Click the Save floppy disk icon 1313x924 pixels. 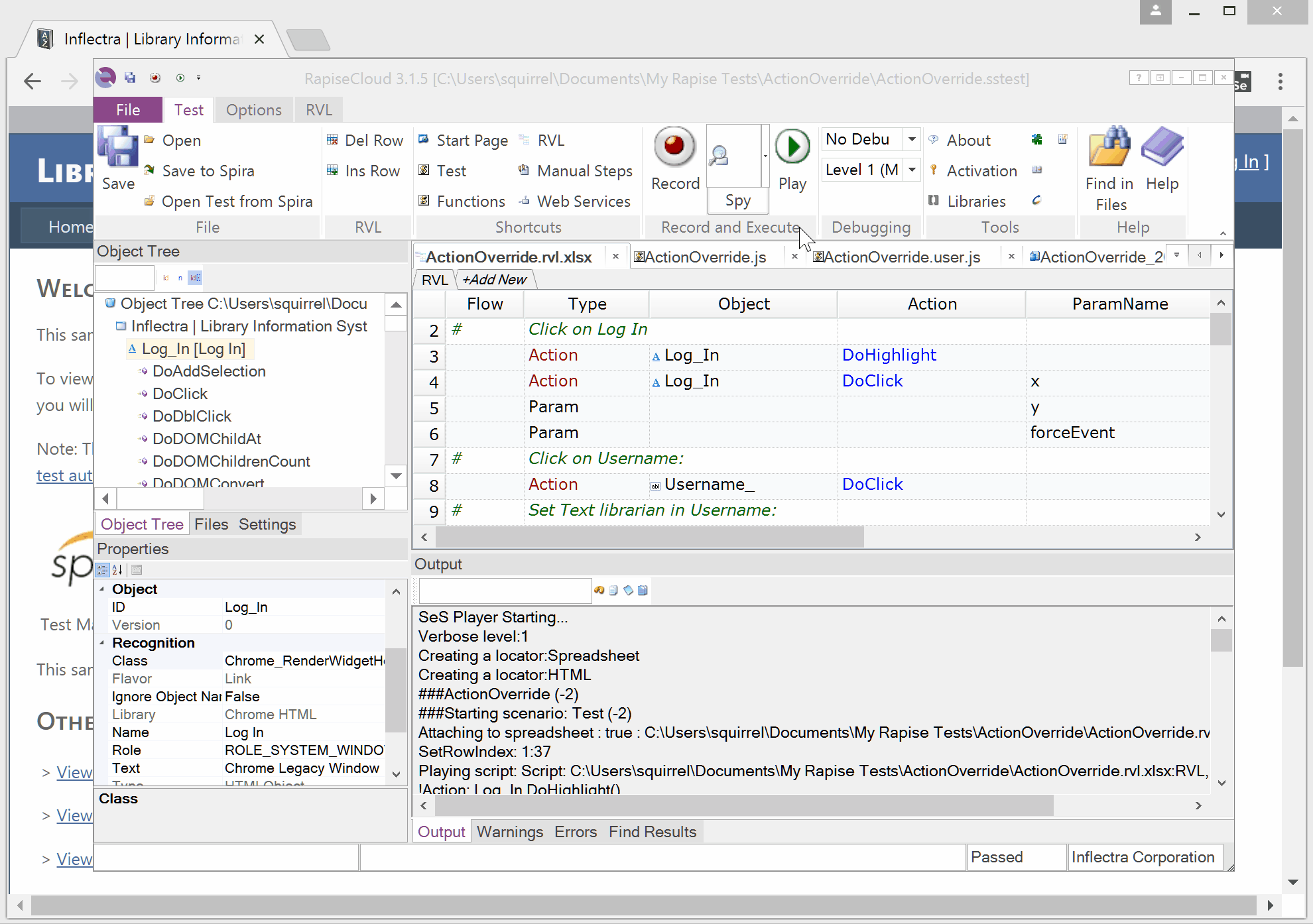click(x=117, y=147)
